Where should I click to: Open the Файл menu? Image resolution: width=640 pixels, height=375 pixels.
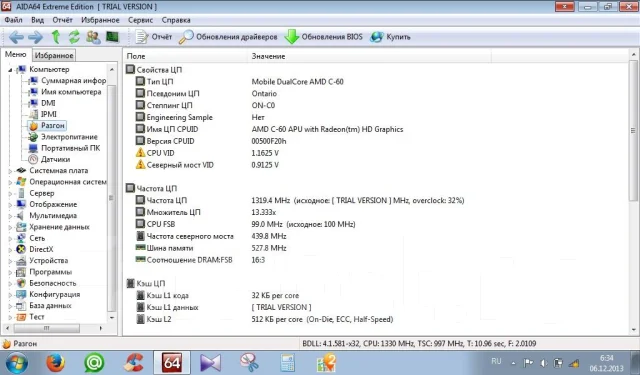click(x=13, y=20)
